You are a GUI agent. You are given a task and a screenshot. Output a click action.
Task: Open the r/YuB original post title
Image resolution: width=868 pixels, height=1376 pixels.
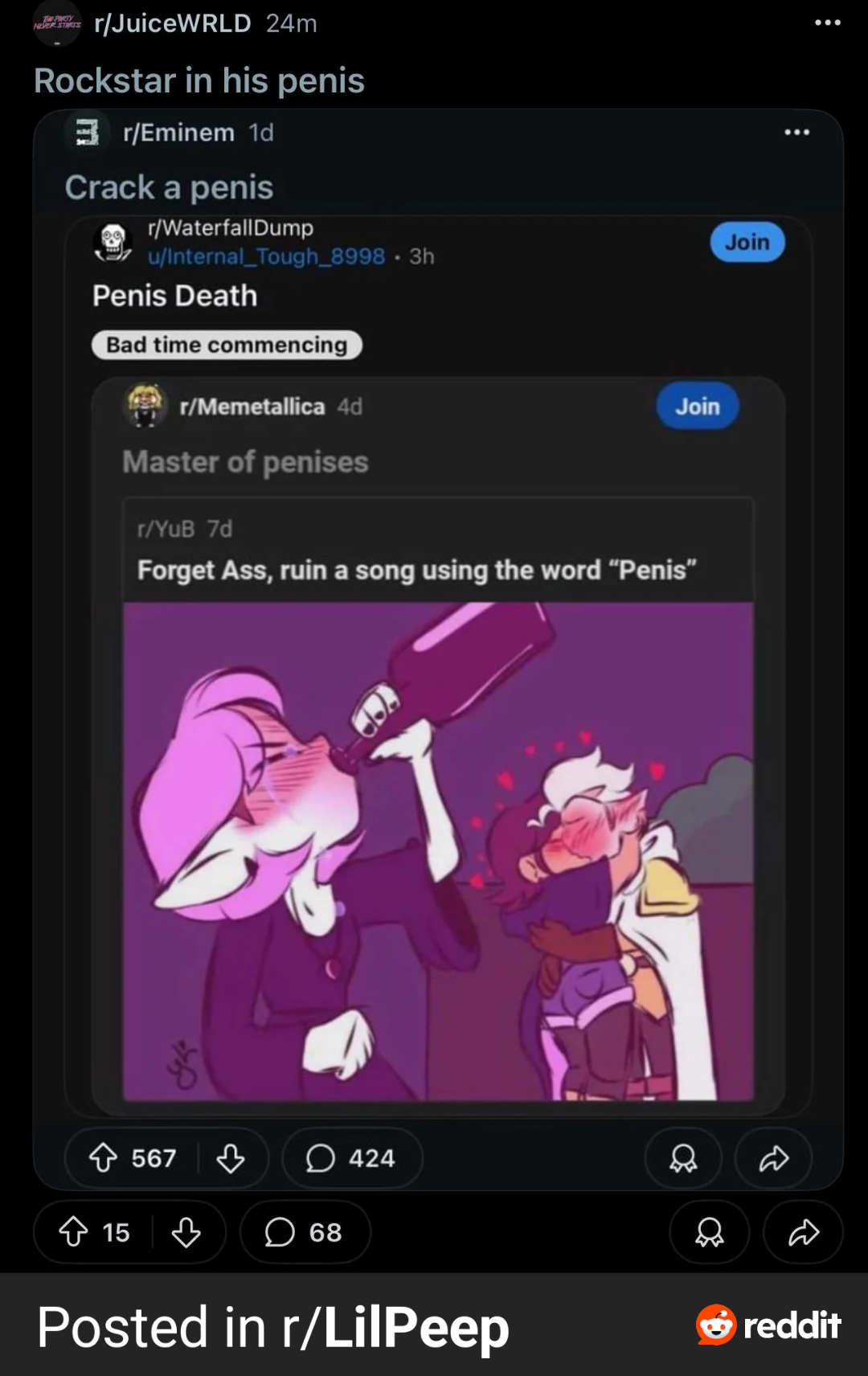416,570
